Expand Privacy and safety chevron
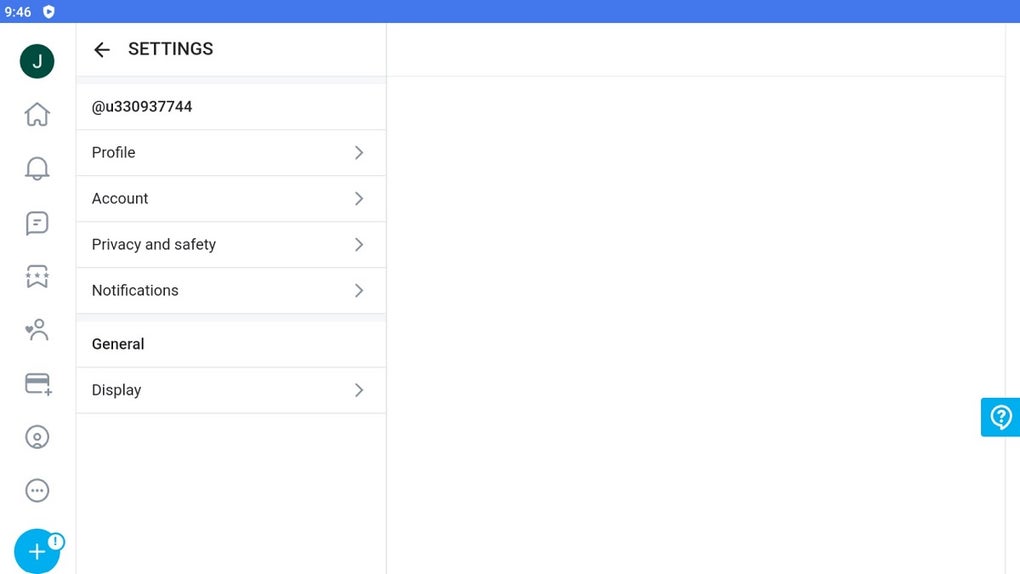This screenshot has height=574, width=1020. (359, 245)
